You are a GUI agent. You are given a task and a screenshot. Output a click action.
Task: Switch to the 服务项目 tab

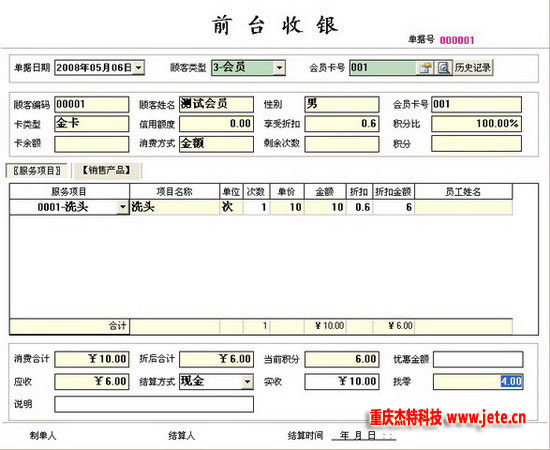36,171
